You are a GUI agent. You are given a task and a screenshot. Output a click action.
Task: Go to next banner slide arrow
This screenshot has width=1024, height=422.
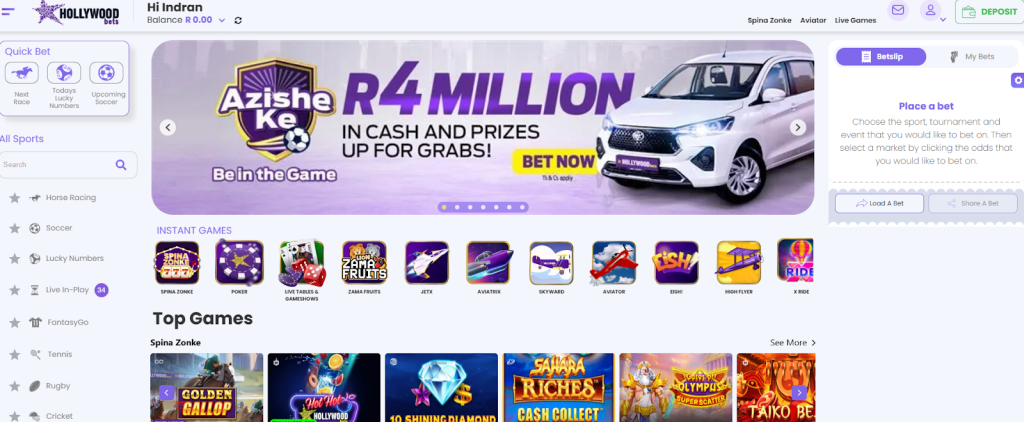(x=797, y=127)
